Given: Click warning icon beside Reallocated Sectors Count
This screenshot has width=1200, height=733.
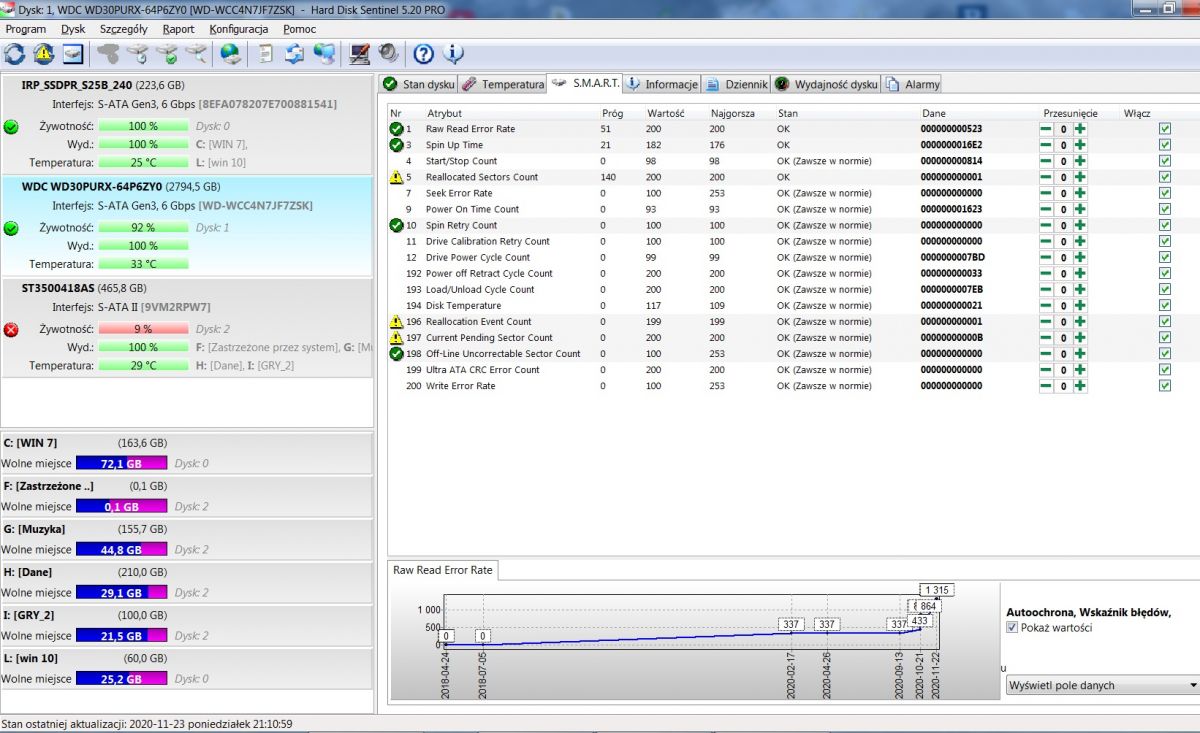Looking at the screenshot, I should (x=396, y=177).
